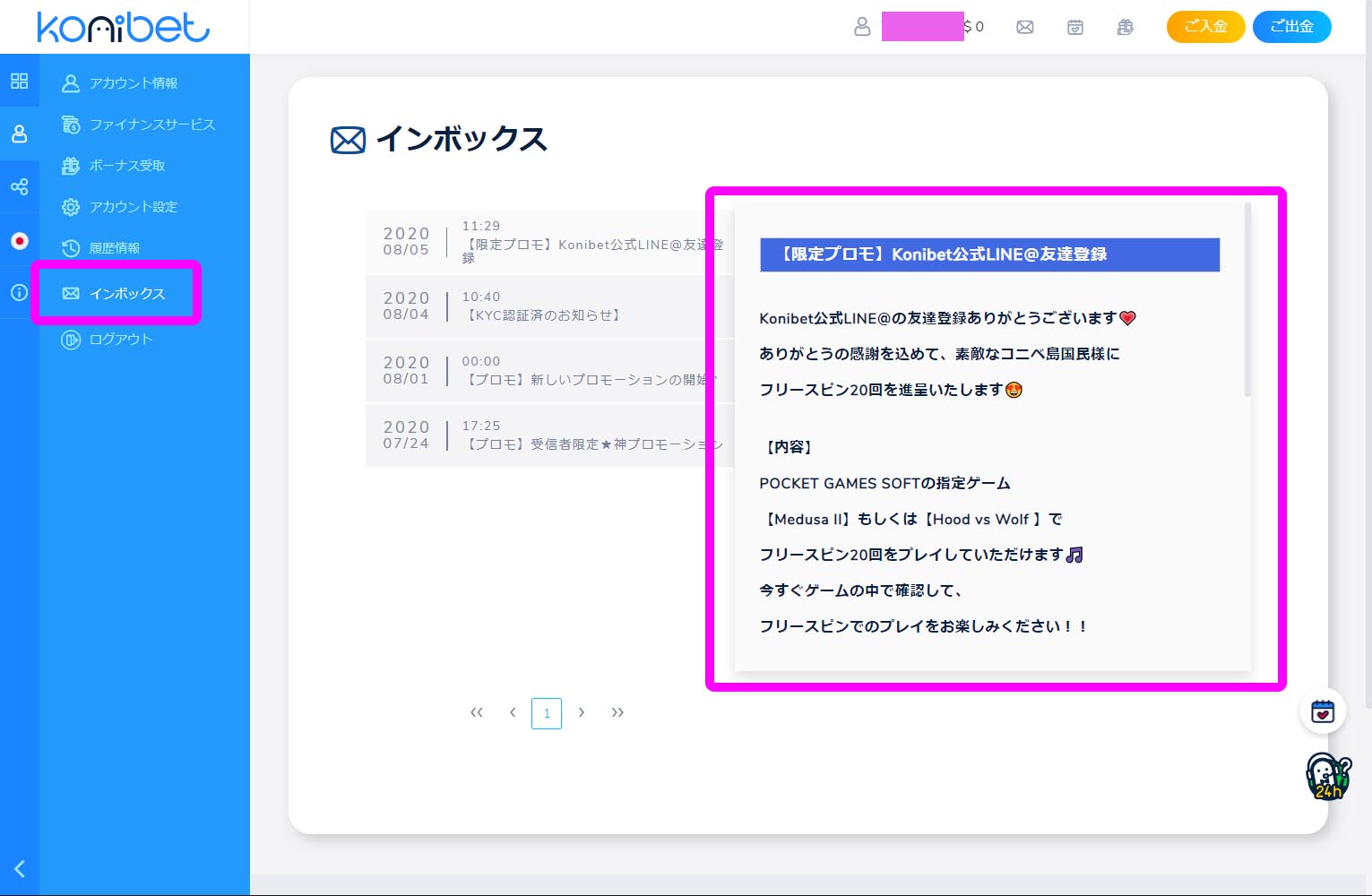Open the KYC認証済のお知らせ message
This screenshot has height=896, width=1372.
click(548, 306)
